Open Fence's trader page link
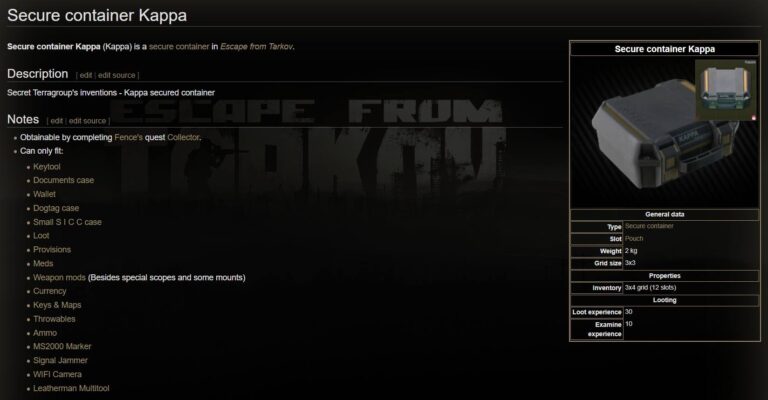The height and width of the screenshot is (400, 768). (128, 138)
